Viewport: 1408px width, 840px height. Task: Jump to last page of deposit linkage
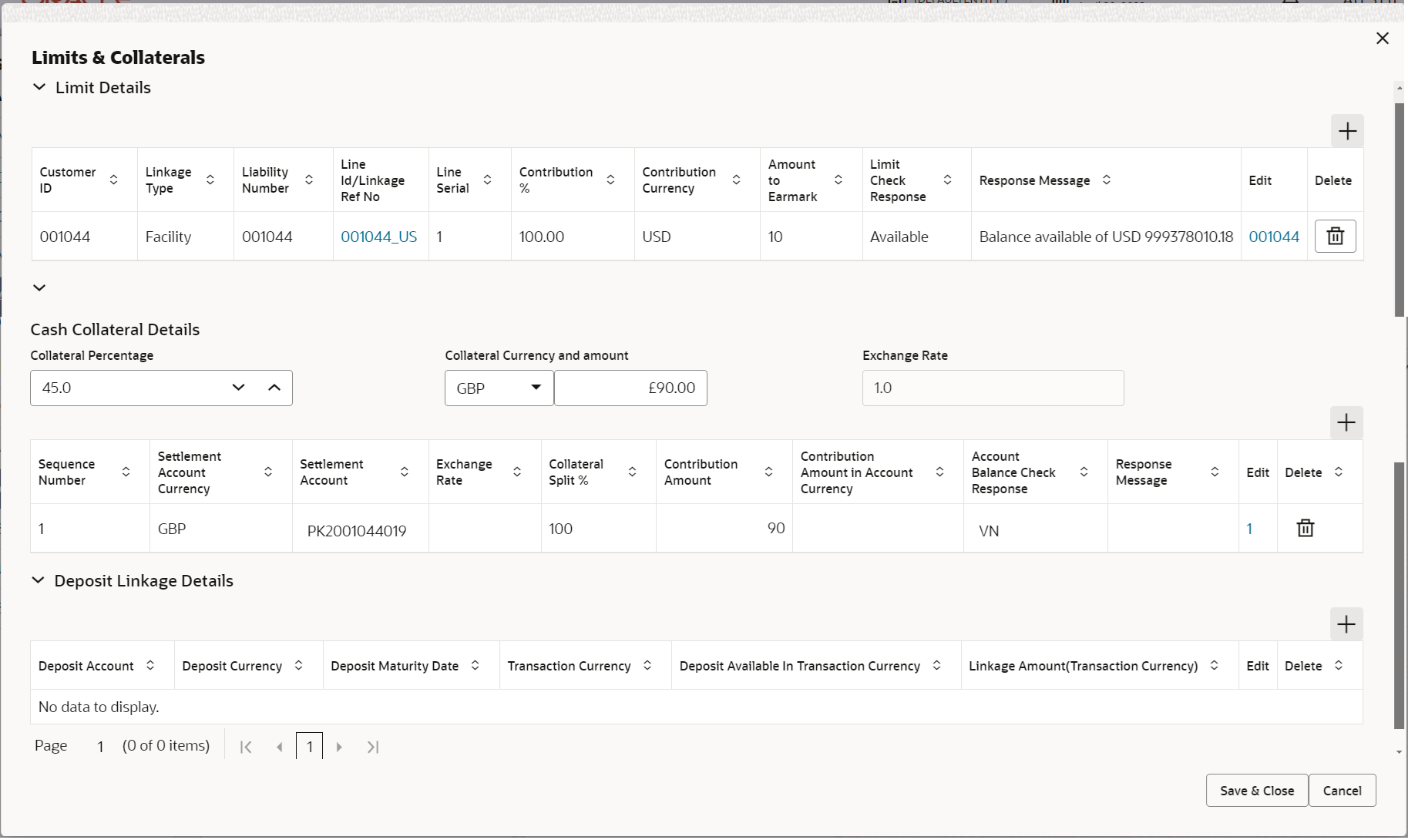pos(373,747)
